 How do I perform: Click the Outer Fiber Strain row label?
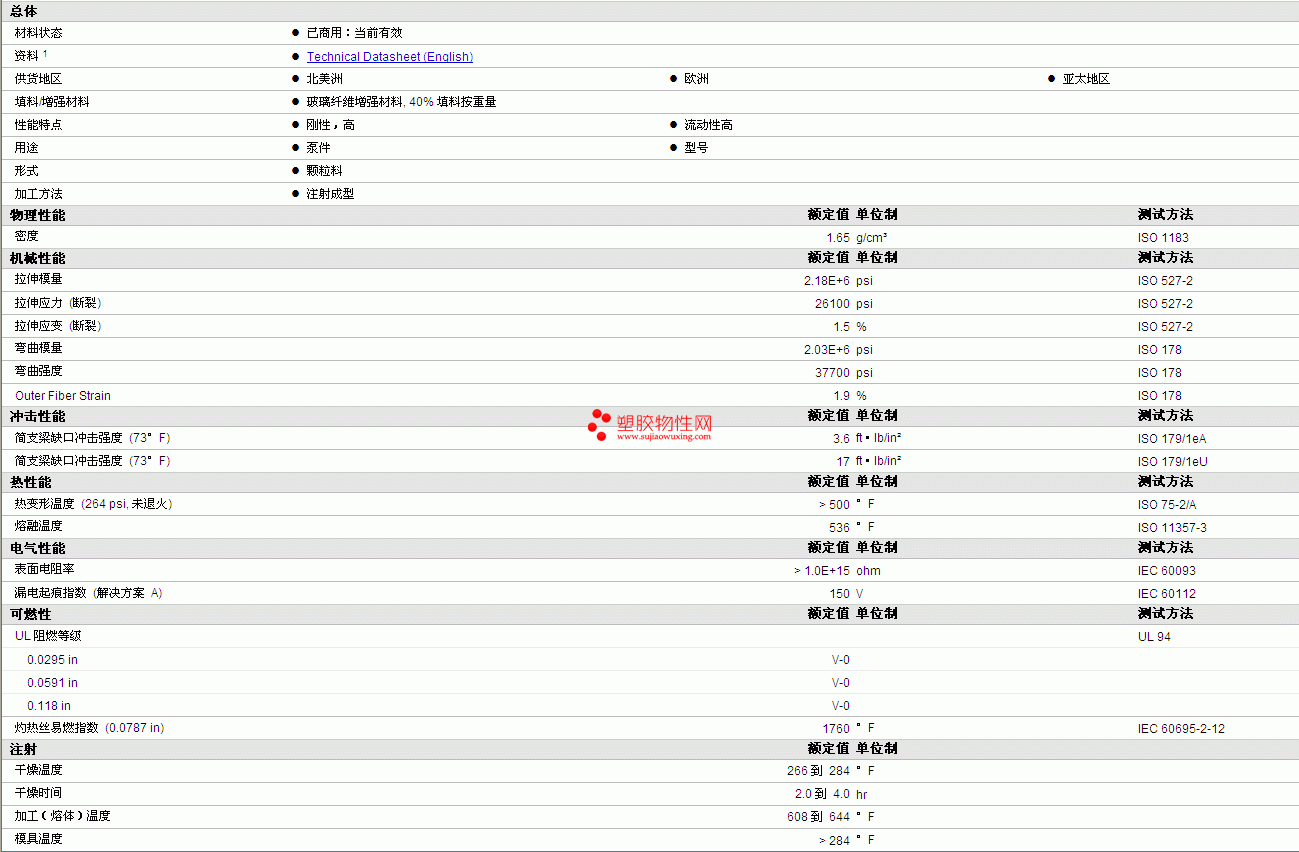click(x=63, y=396)
